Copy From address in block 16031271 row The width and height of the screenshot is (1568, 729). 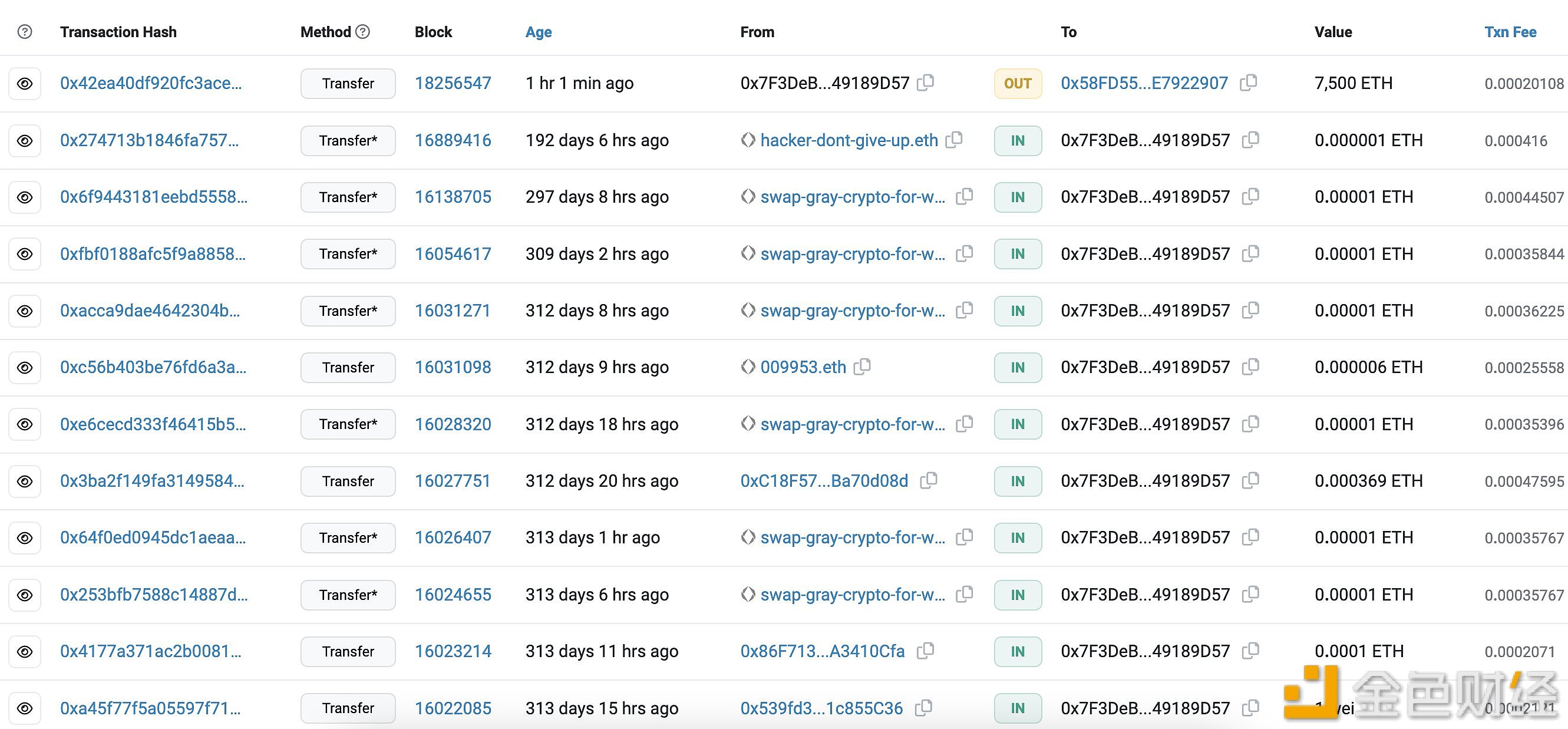(964, 310)
